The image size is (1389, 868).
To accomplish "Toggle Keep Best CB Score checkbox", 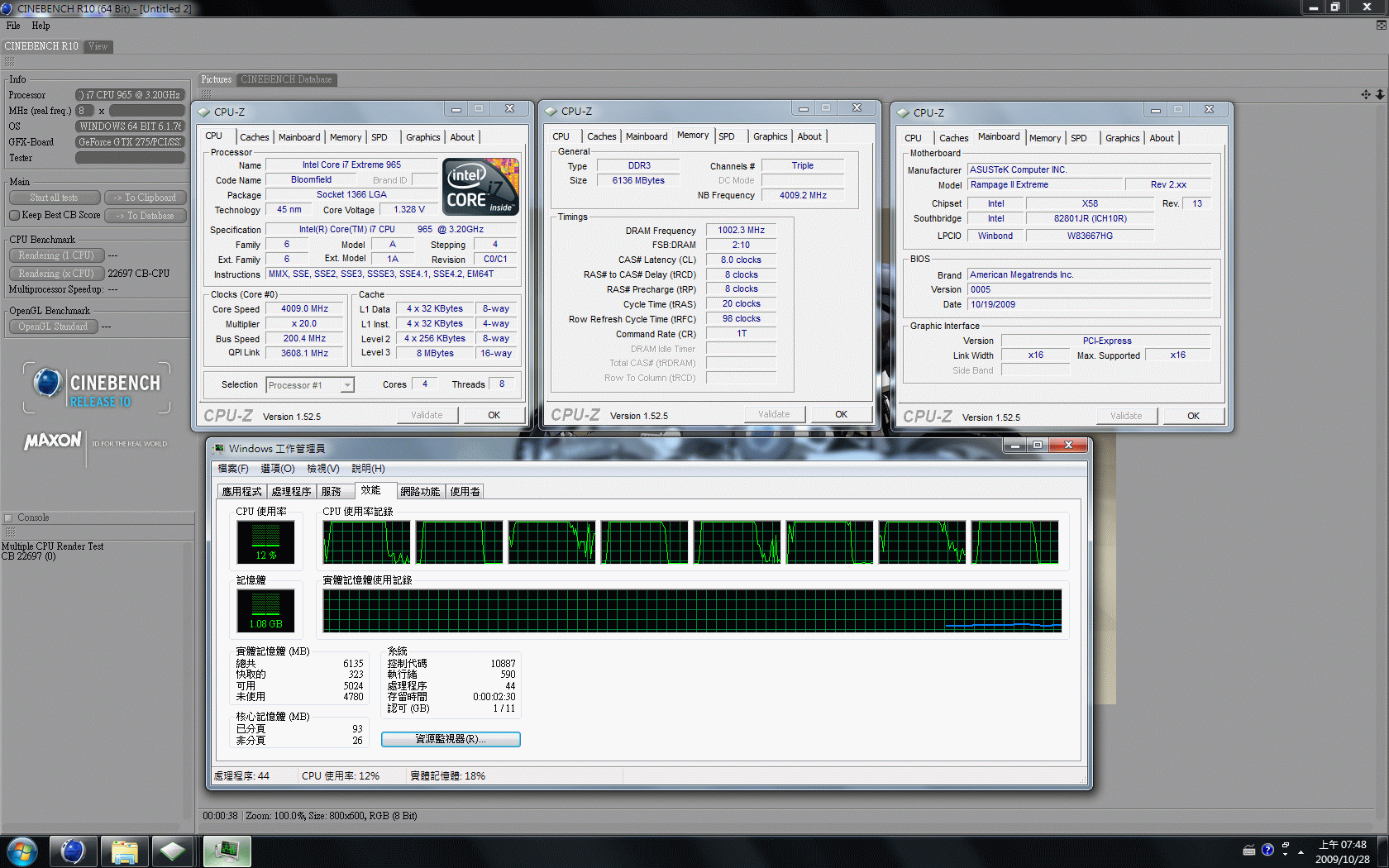I will 14,215.
